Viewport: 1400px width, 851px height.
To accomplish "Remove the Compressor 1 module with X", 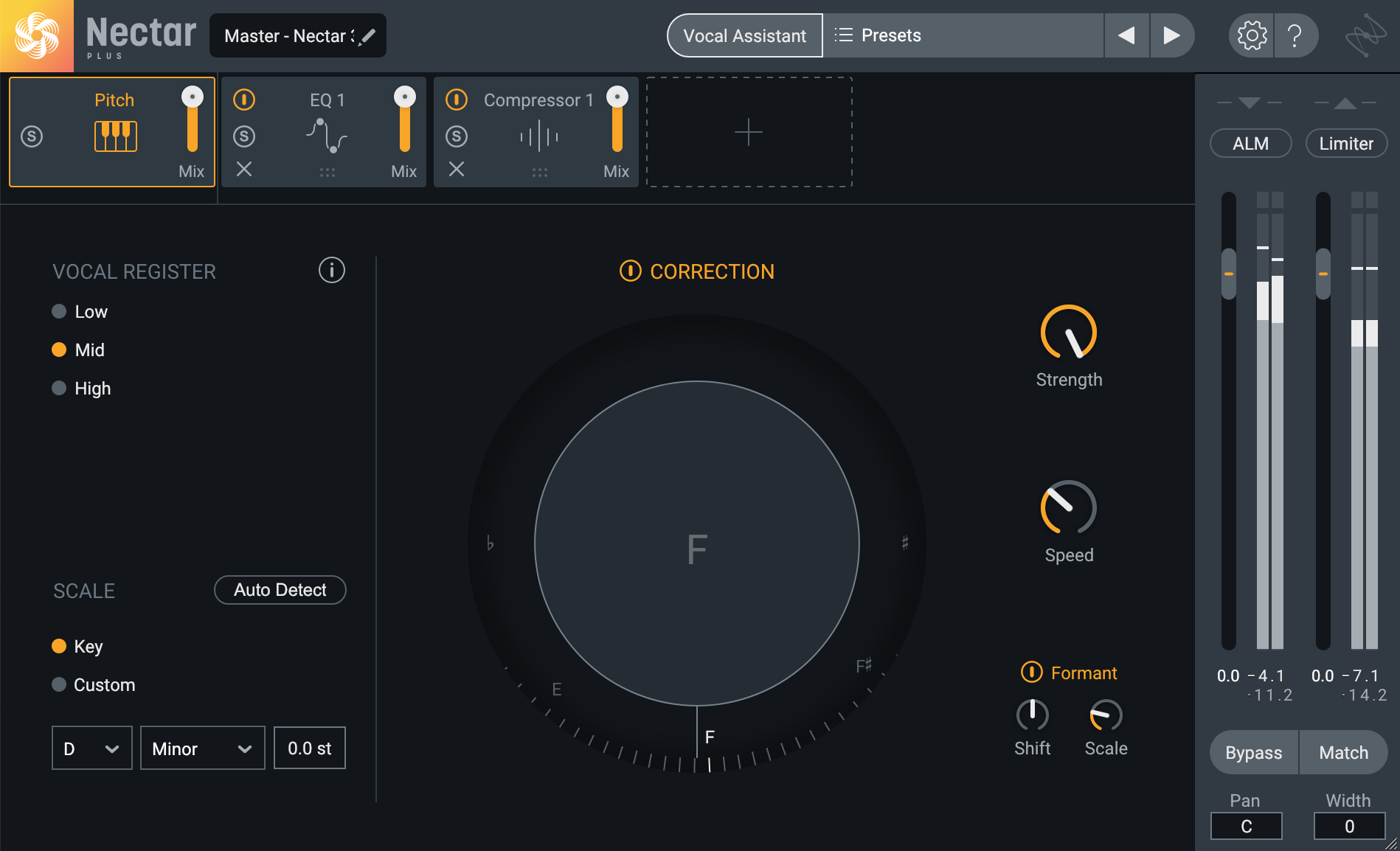I will [457, 170].
